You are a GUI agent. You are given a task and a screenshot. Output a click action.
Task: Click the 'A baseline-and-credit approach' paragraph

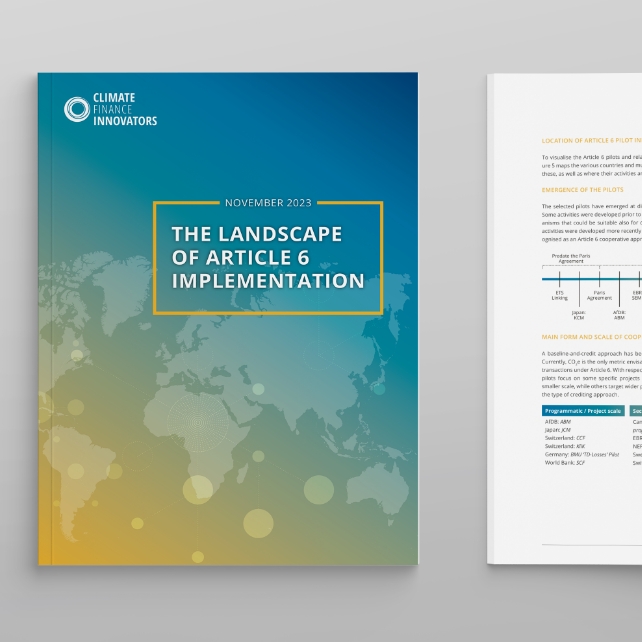(x=592, y=374)
